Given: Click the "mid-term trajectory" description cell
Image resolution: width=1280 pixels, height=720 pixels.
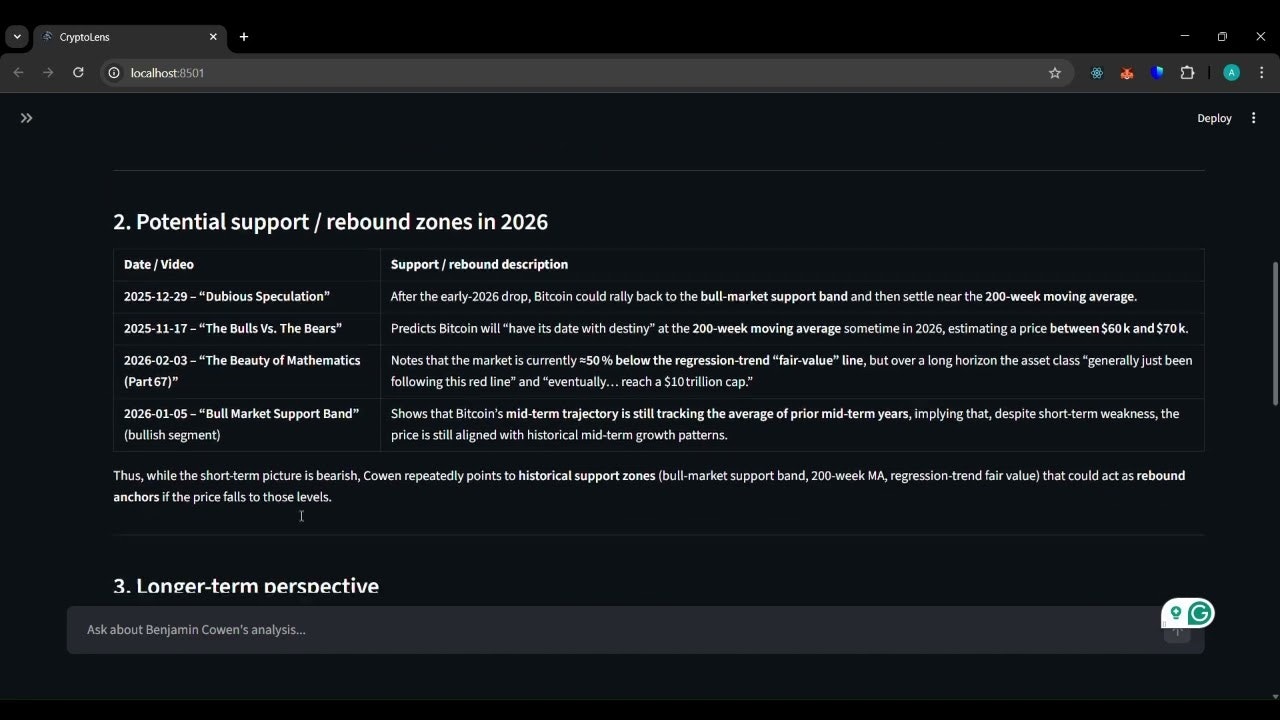Looking at the screenshot, I should 792,424.
